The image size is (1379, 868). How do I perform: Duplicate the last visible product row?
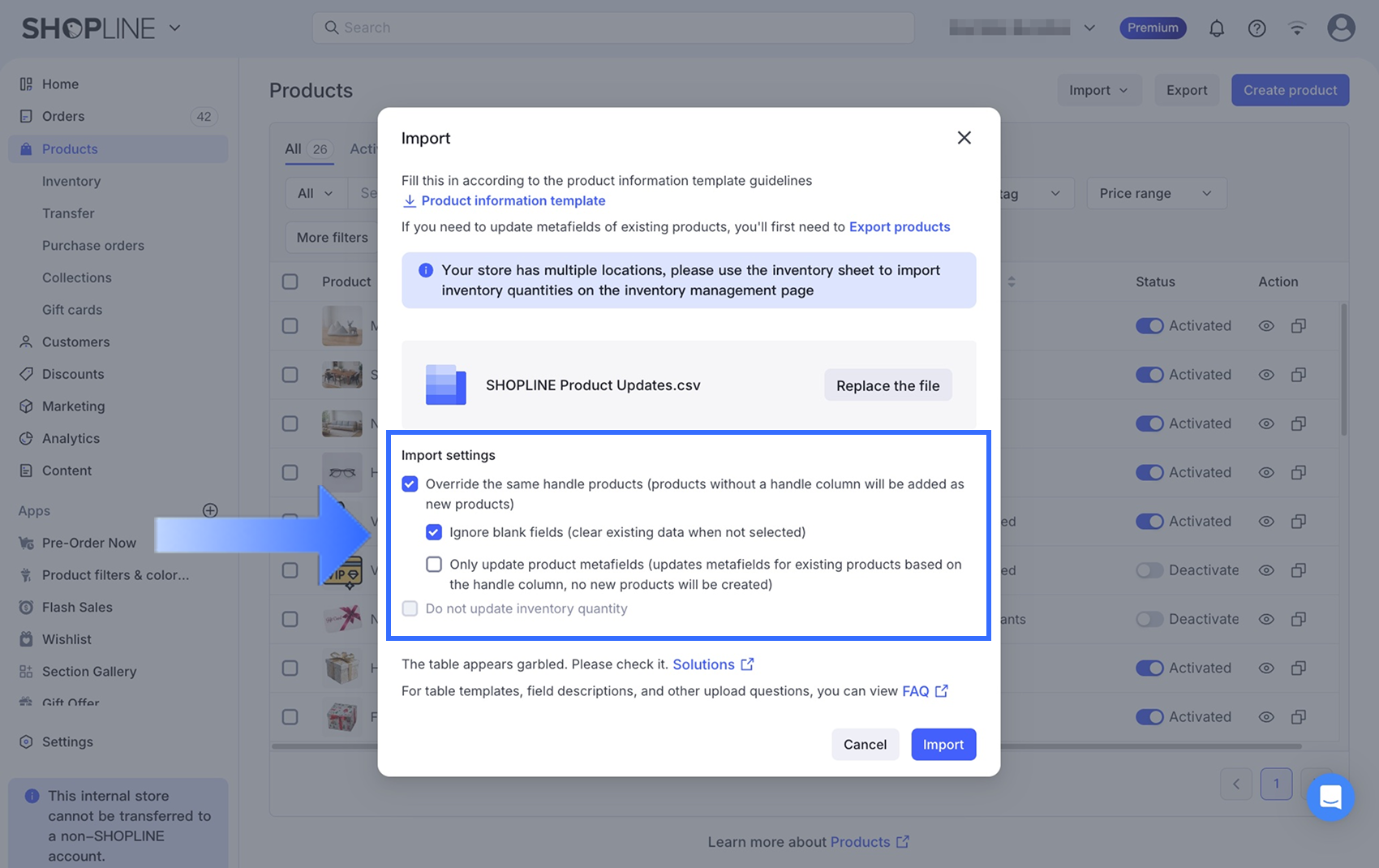(1299, 716)
